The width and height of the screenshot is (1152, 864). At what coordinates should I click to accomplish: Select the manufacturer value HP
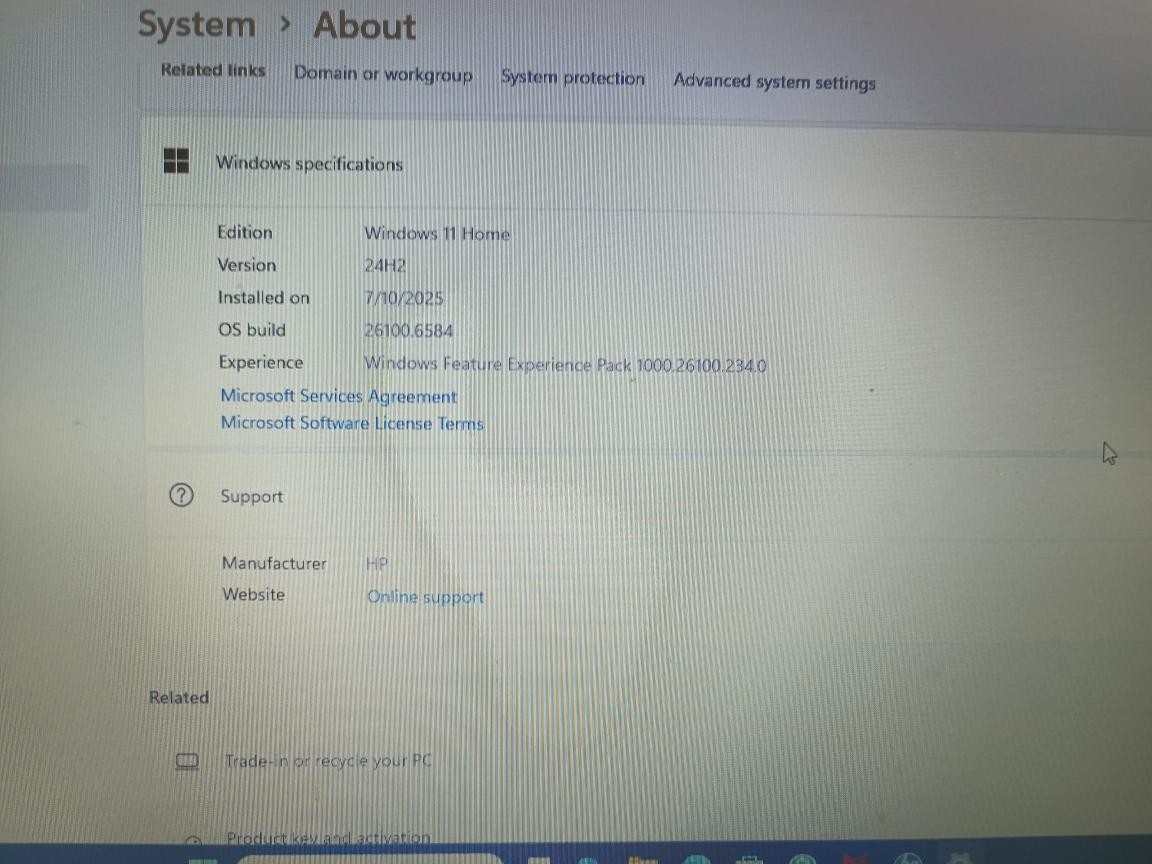tap(376, 564)
